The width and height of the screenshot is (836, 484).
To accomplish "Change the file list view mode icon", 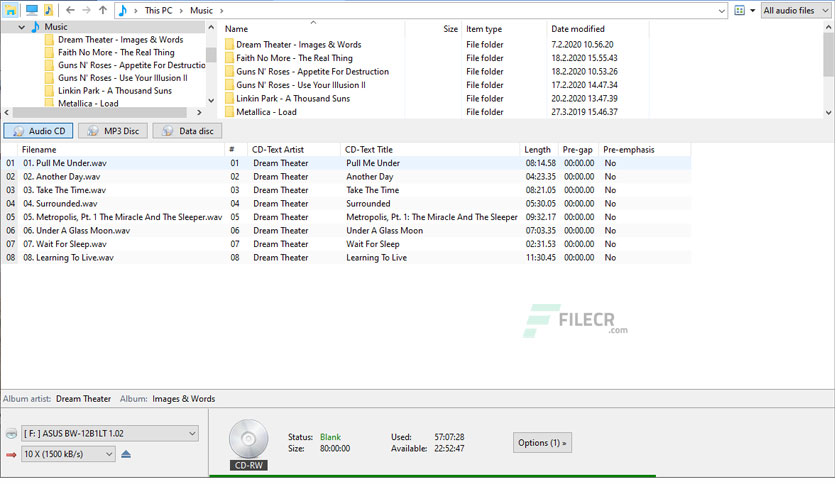I will click(x=739, y=10).
